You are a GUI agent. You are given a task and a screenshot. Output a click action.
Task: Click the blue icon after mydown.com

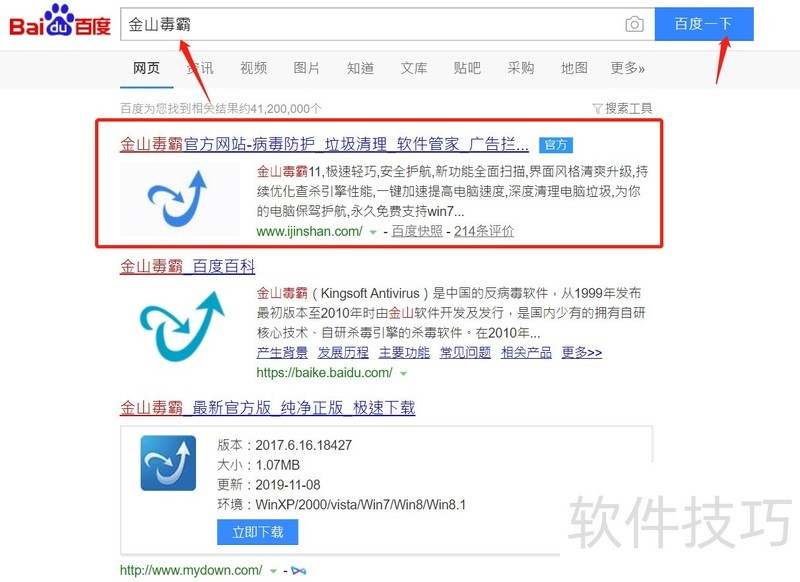pyautogui.click(x=298, y=570)
